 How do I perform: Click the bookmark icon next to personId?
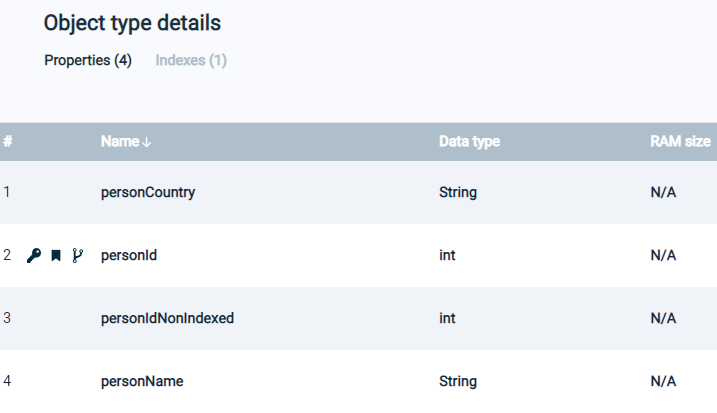(x=56, y=255)
